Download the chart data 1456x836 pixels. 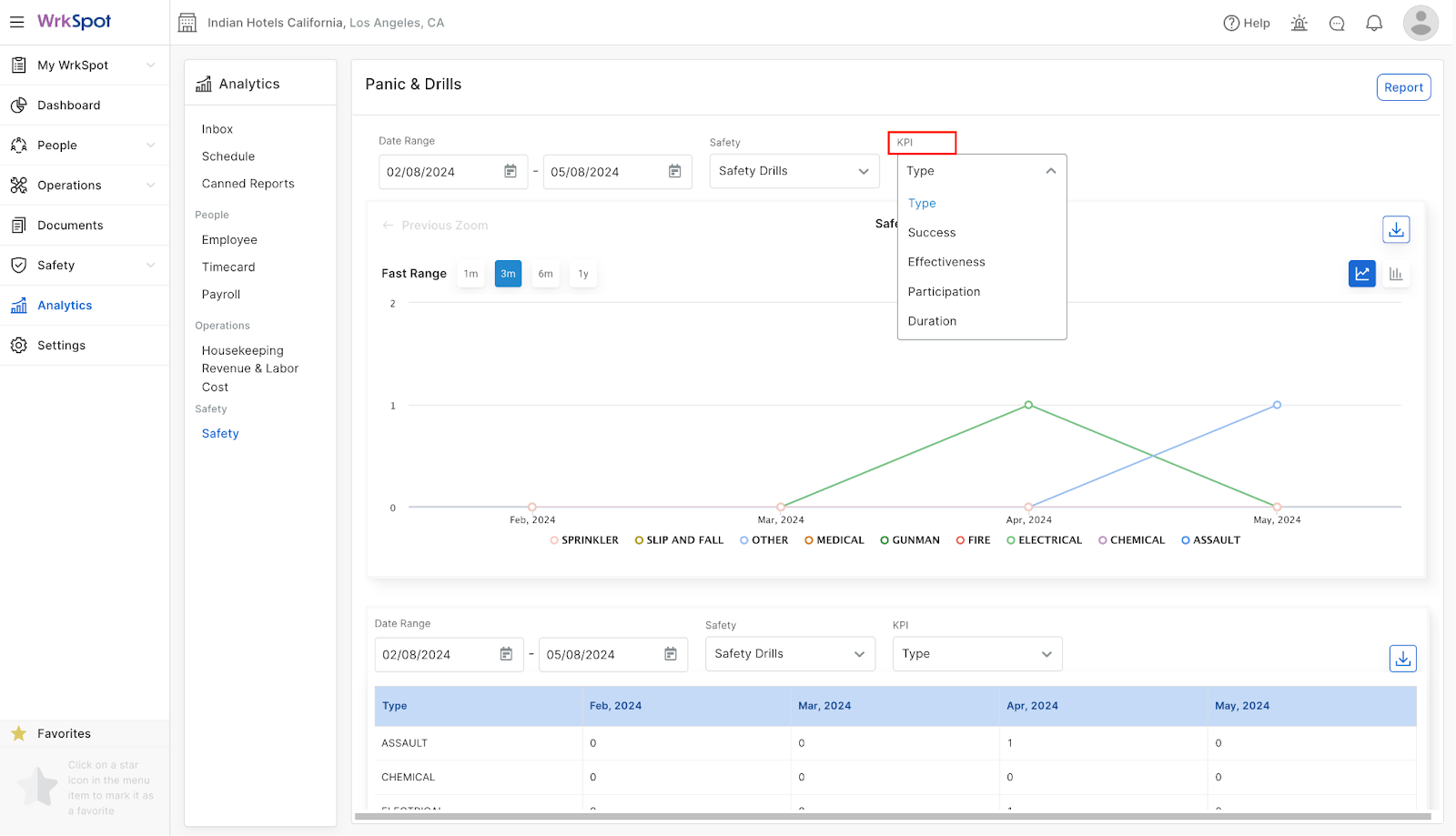point(1396,229)
